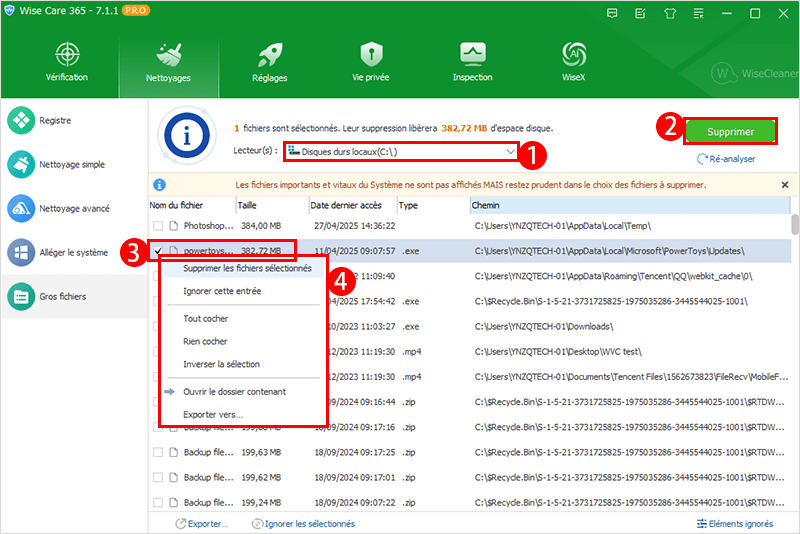Click path ending in PowerToys\Updates\
The height and width of the screenshot is (534, 800).
point(609,251)
